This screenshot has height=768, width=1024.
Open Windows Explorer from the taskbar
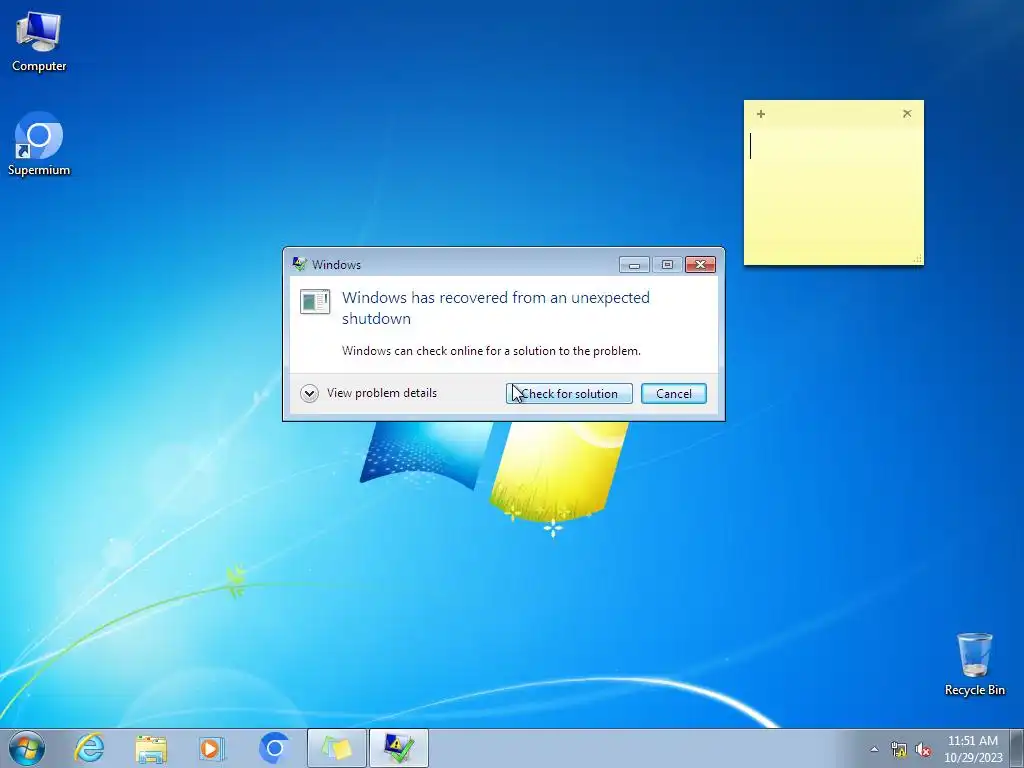[x=152, y=748]
